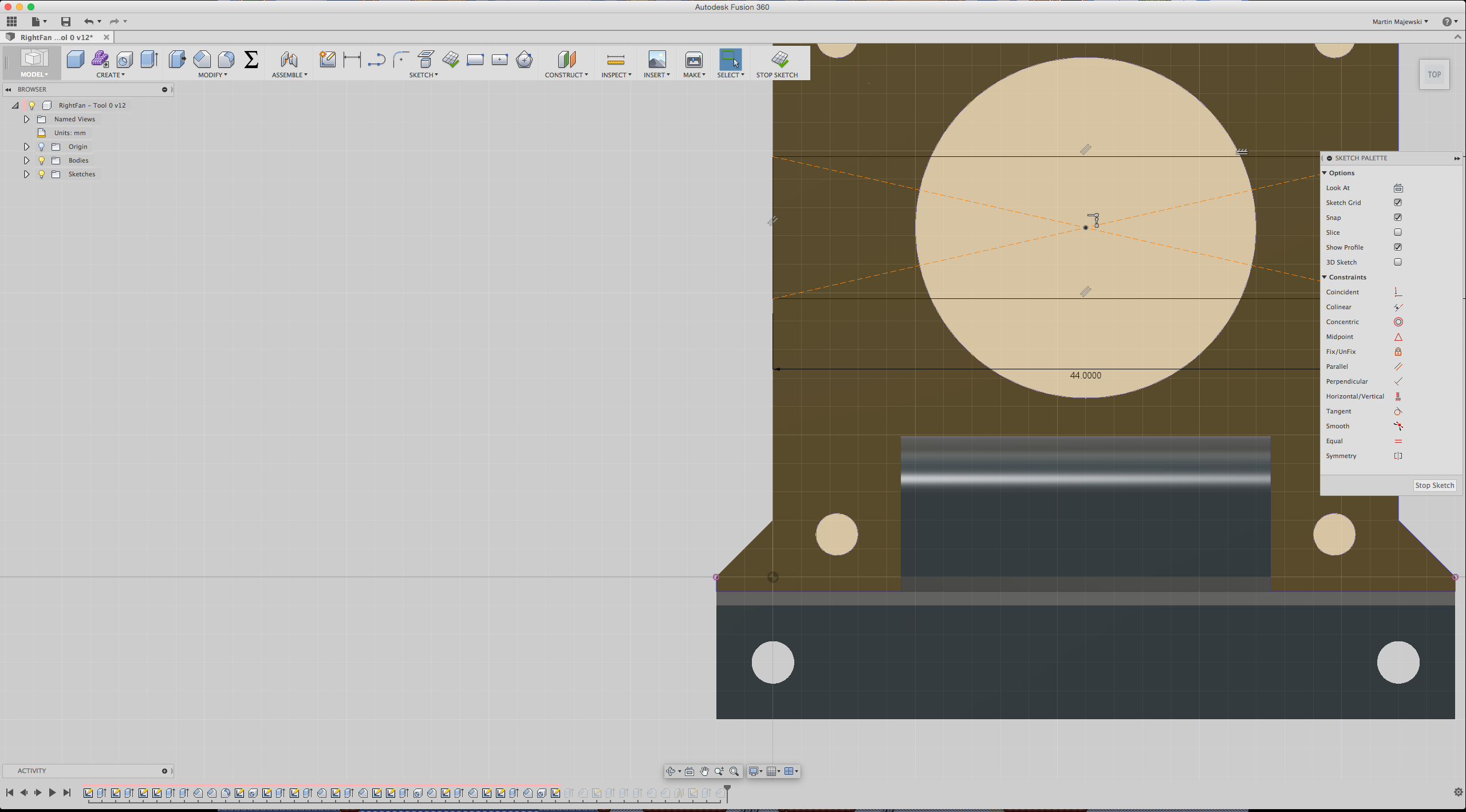Click the Stop Sketch button in palette
This screenshot has width=1466, height=812.
[1435, 485]
